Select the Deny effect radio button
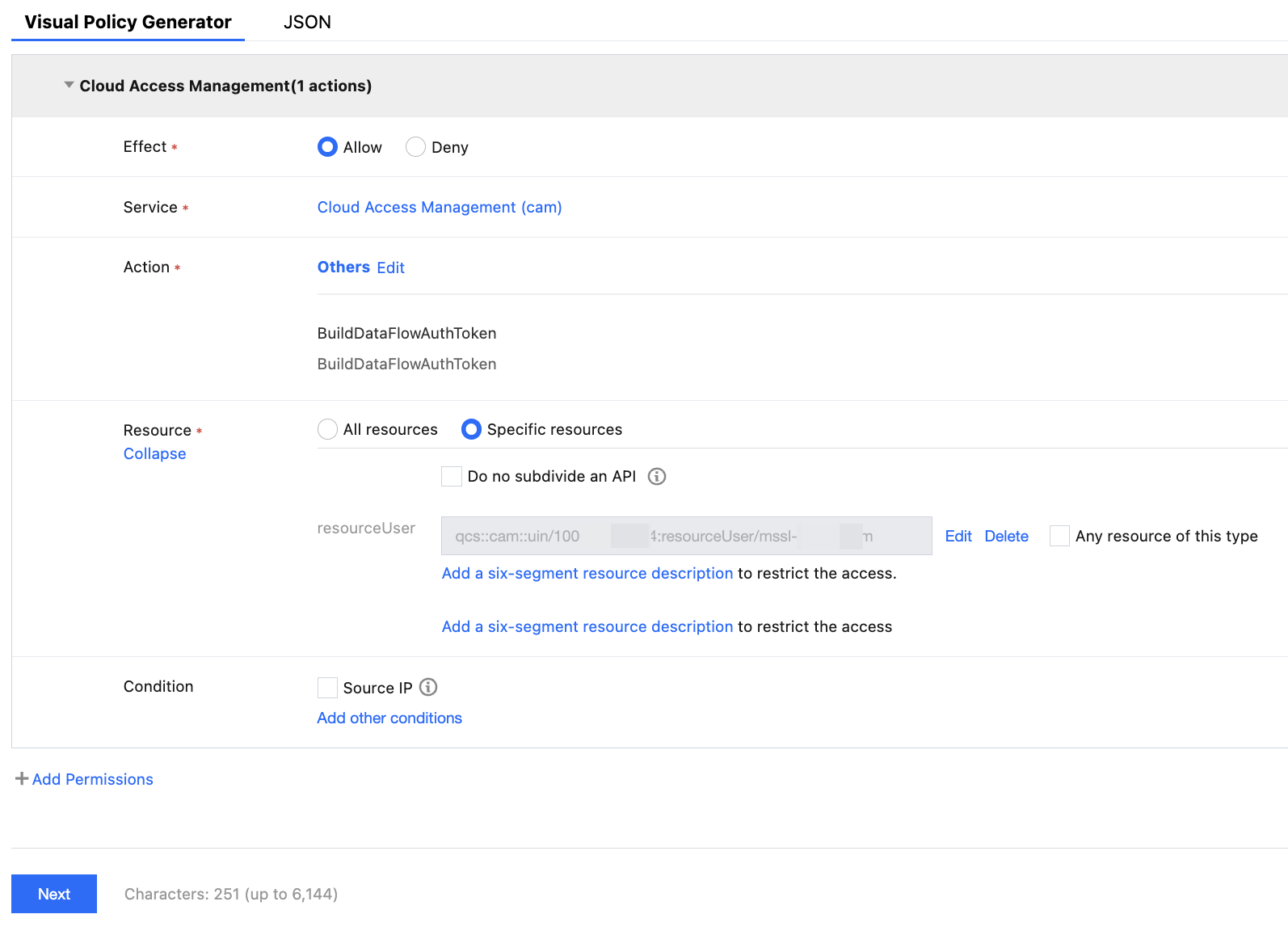This screenshot has height=931, width=1288. tap(415, 147)
